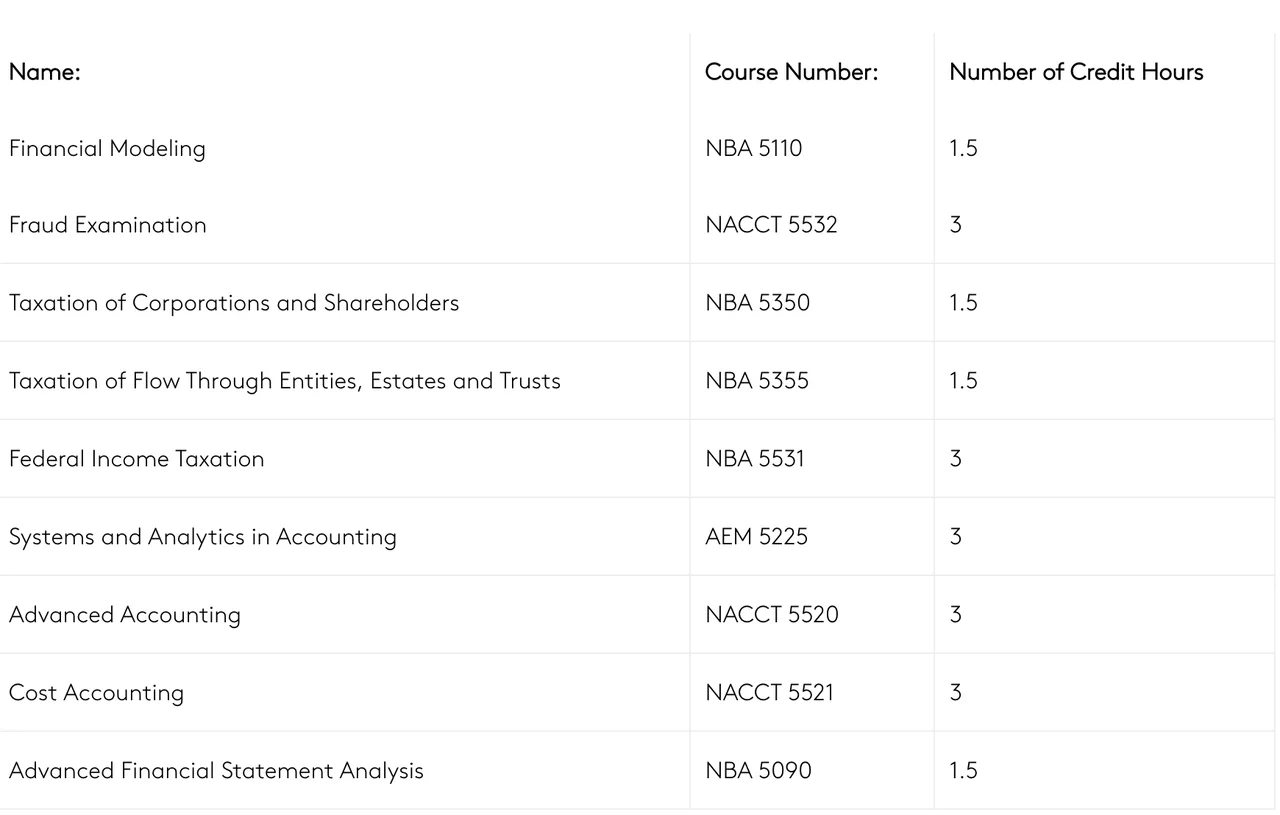Select the Federal Income Taxation course

137,459
